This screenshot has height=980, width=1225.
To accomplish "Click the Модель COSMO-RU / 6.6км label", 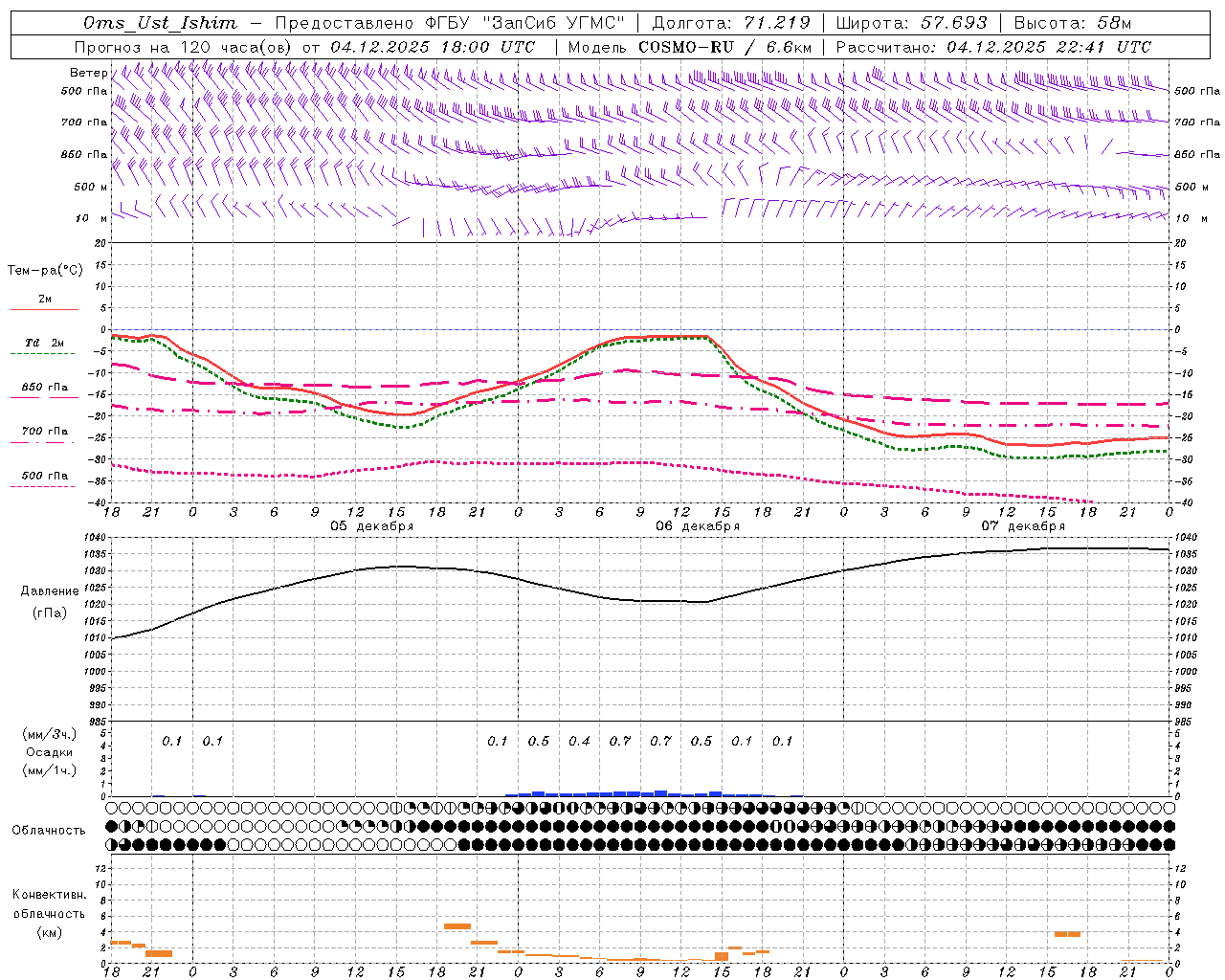I will 690,47.
